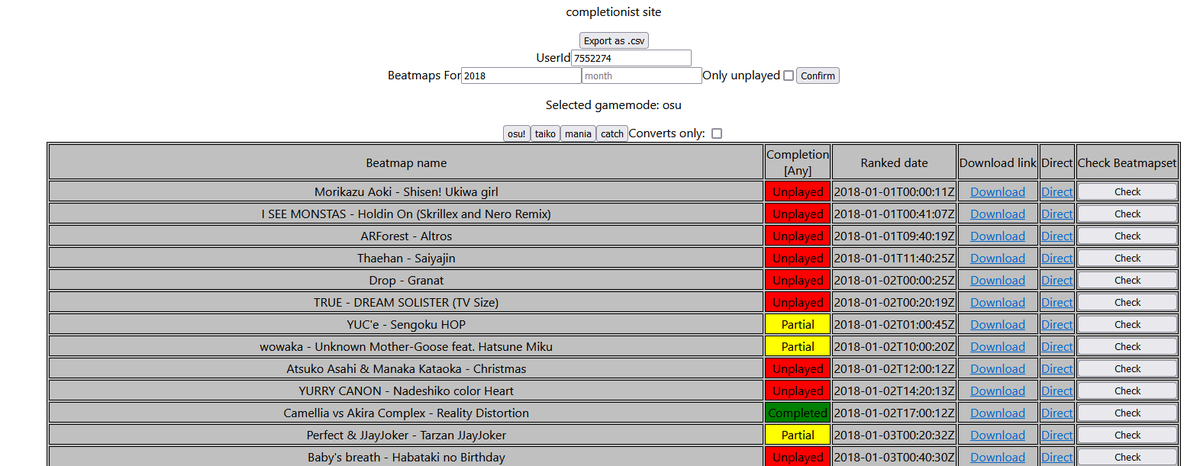Select the taiko gamemode button
Viewport: 1200px width, 466px height.
tap(545, 134)
